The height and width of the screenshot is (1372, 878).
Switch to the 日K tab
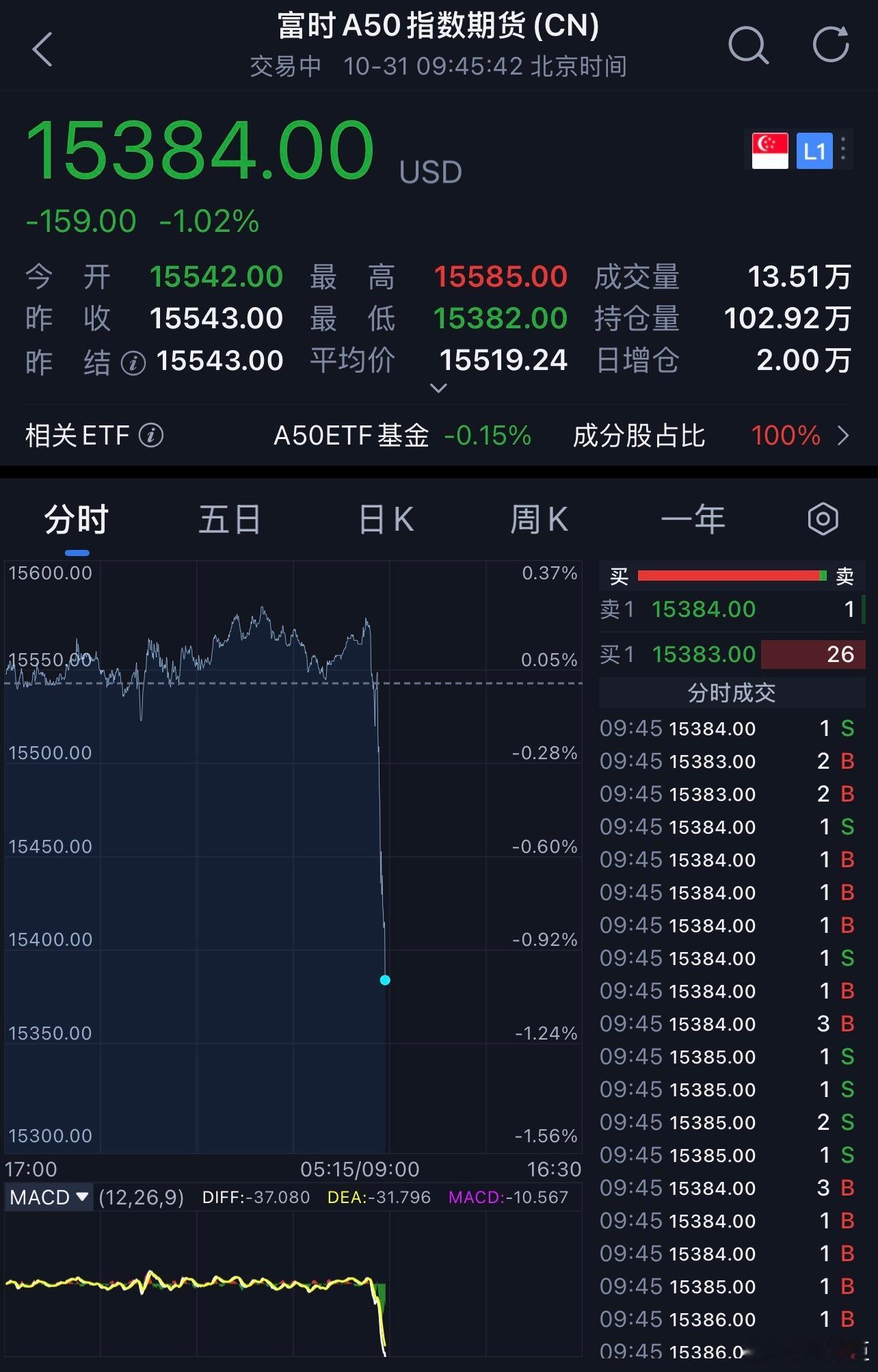tap(386, 520)
